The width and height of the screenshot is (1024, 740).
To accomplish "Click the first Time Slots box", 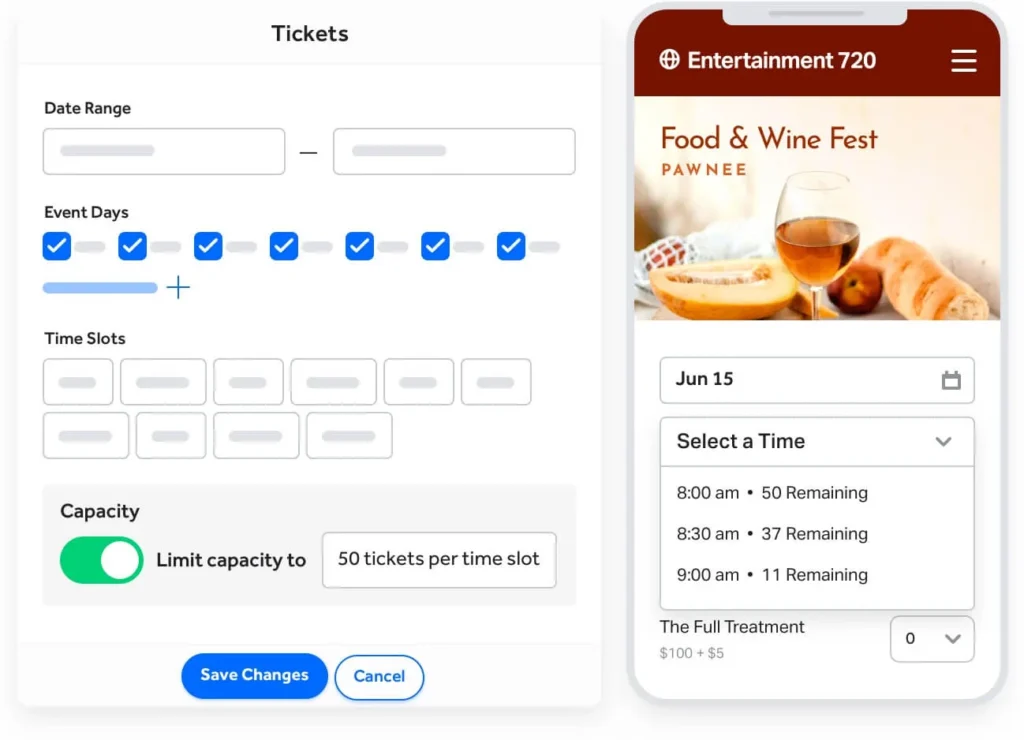I will click(x=78, y=381).
